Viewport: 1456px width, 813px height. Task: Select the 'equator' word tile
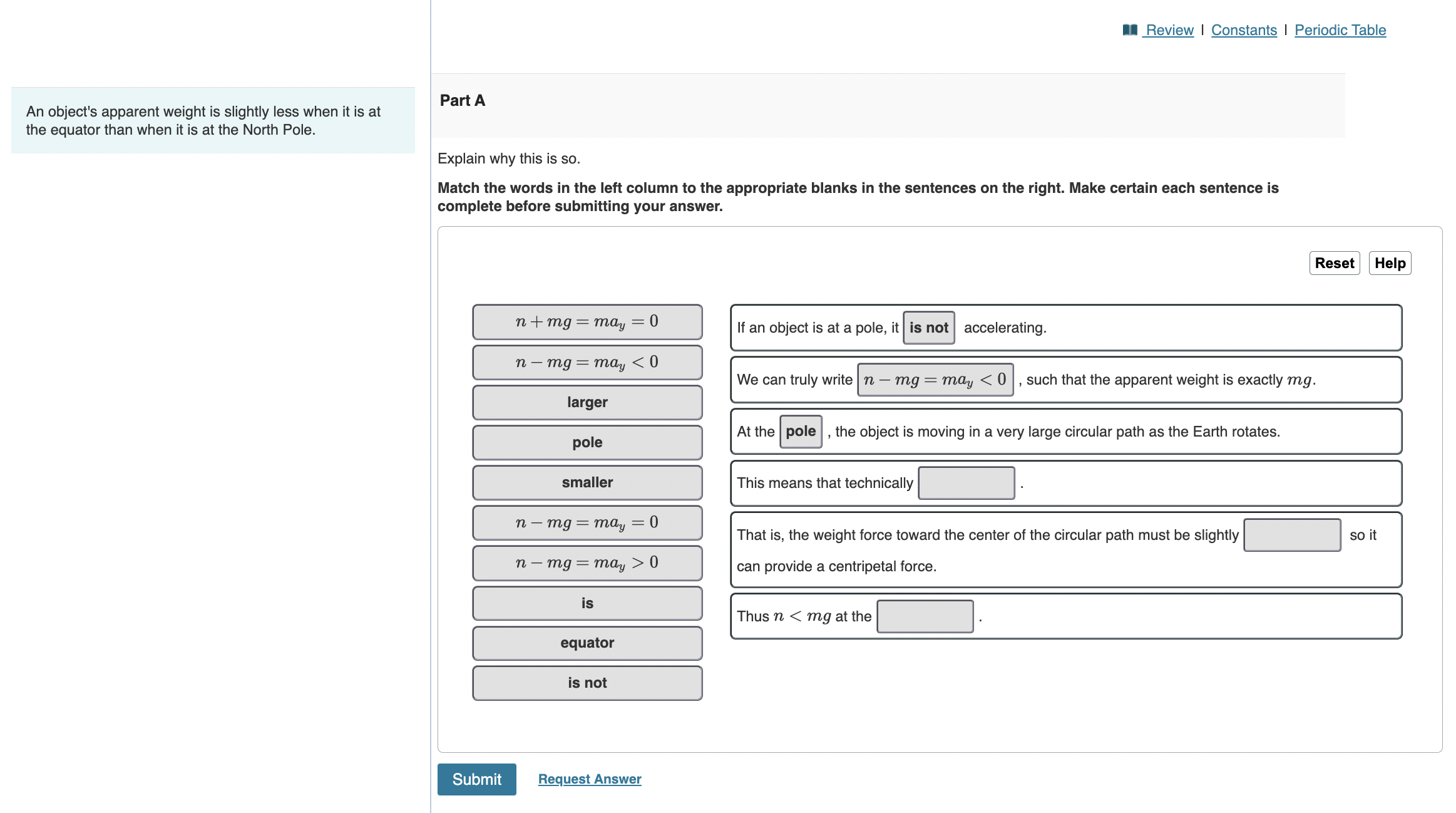click(x=587, y=643)
